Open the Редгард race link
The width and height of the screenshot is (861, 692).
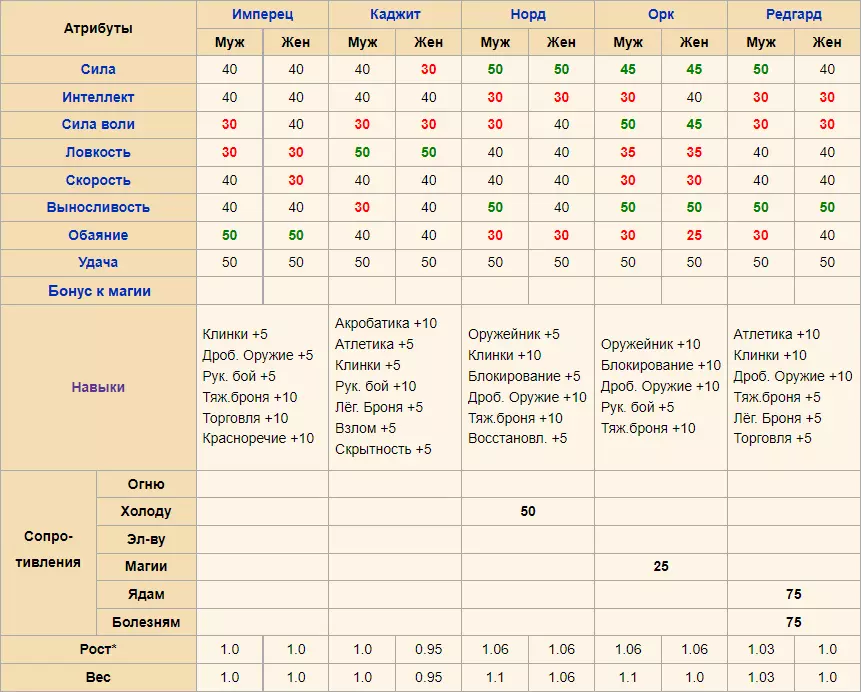[793, 14]
